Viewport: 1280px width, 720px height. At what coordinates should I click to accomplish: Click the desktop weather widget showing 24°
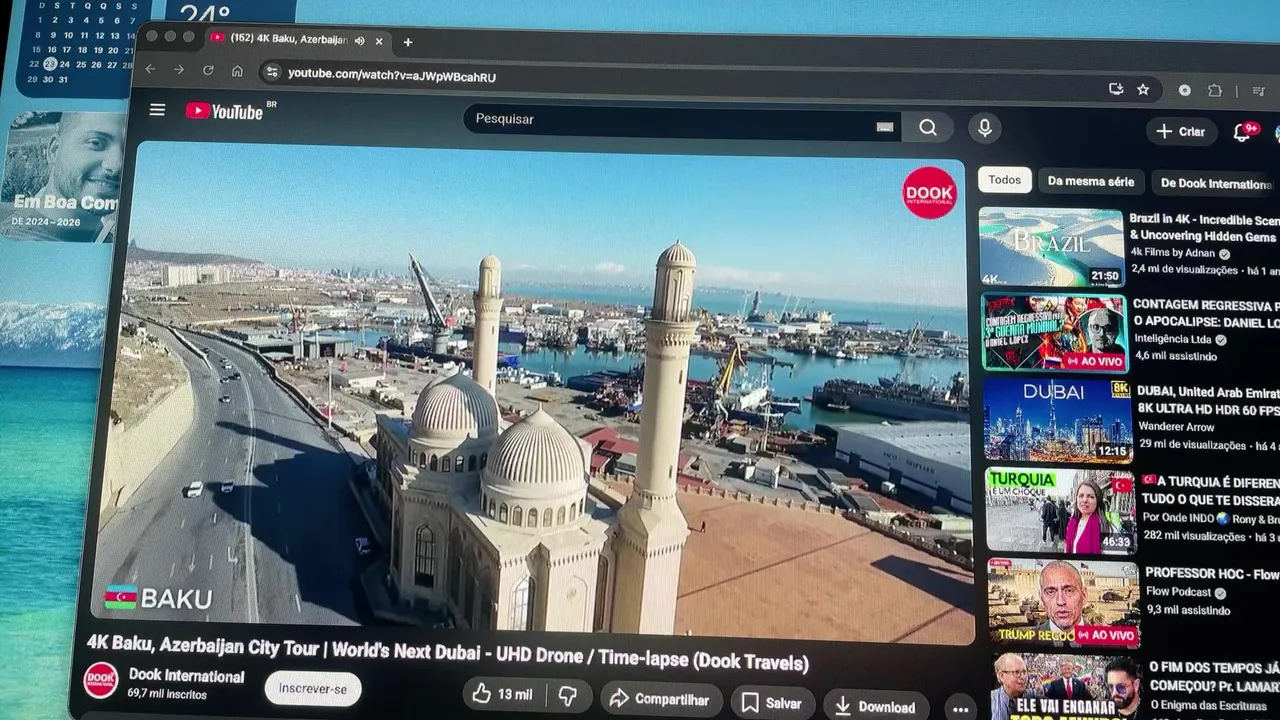click(x=230, y=12)
